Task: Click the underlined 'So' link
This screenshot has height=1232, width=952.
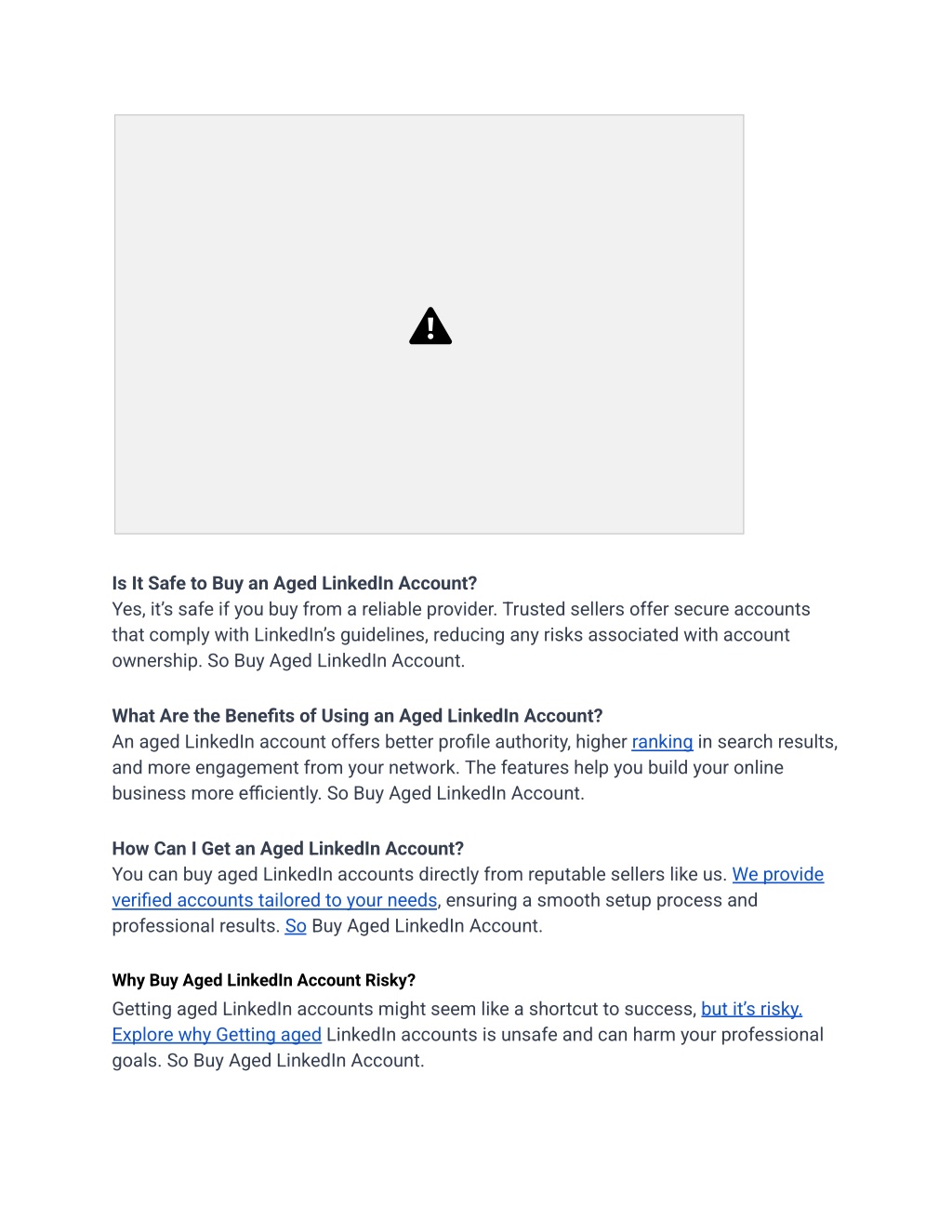Action: [296, 926]
